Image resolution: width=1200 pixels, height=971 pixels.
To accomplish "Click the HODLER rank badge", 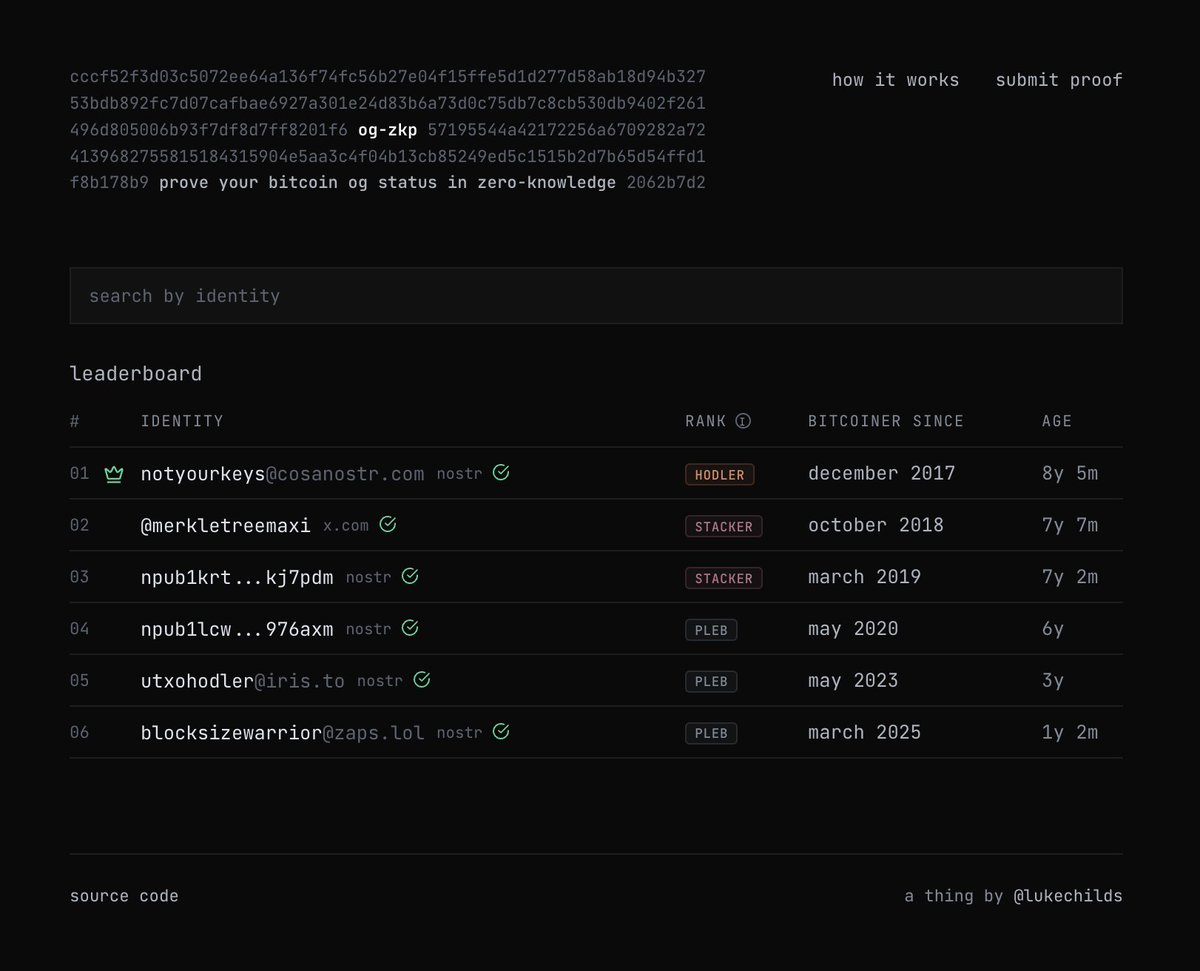I will (x=720, y=474).
